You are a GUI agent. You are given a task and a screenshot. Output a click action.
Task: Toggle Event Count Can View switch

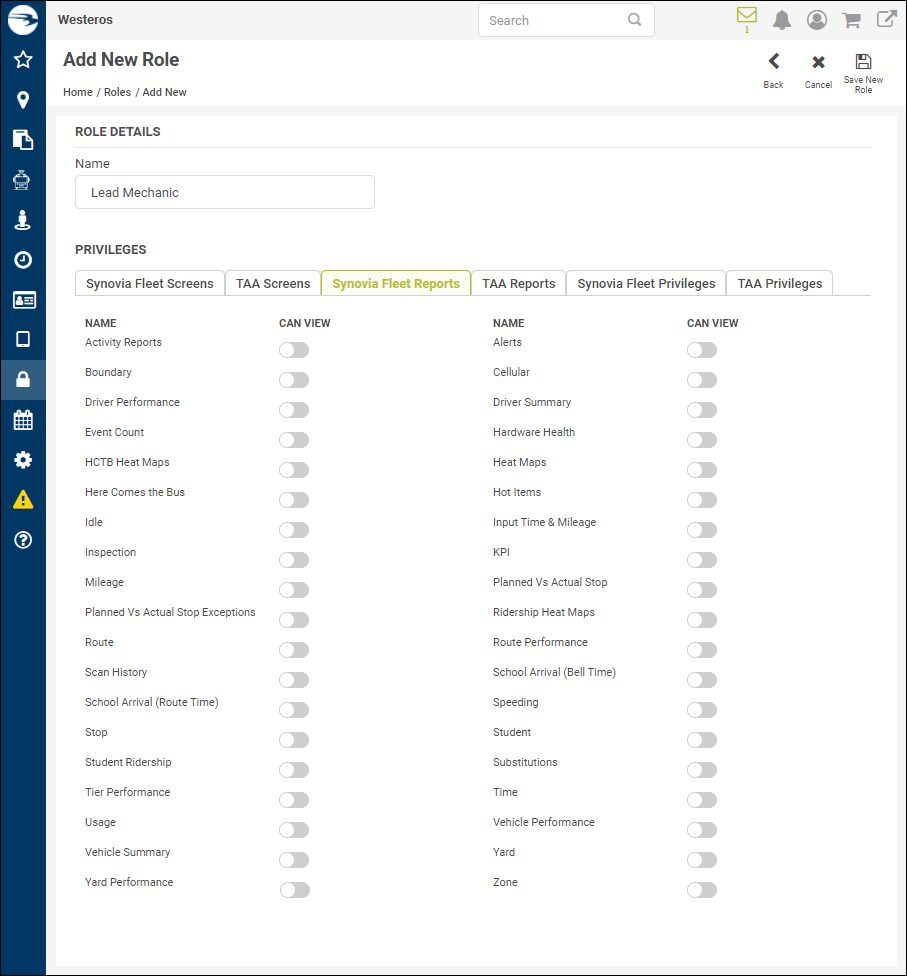point(294,440)
